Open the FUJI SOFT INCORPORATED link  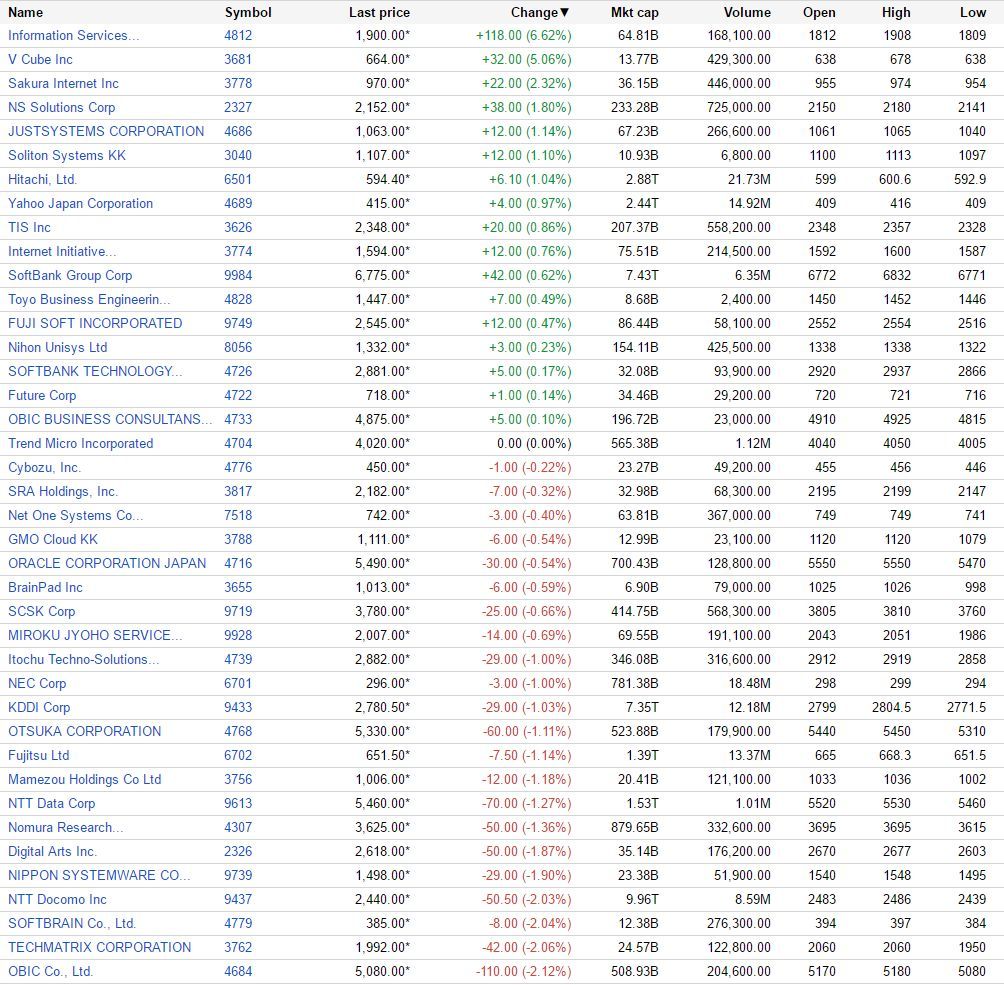coord(95,323)
